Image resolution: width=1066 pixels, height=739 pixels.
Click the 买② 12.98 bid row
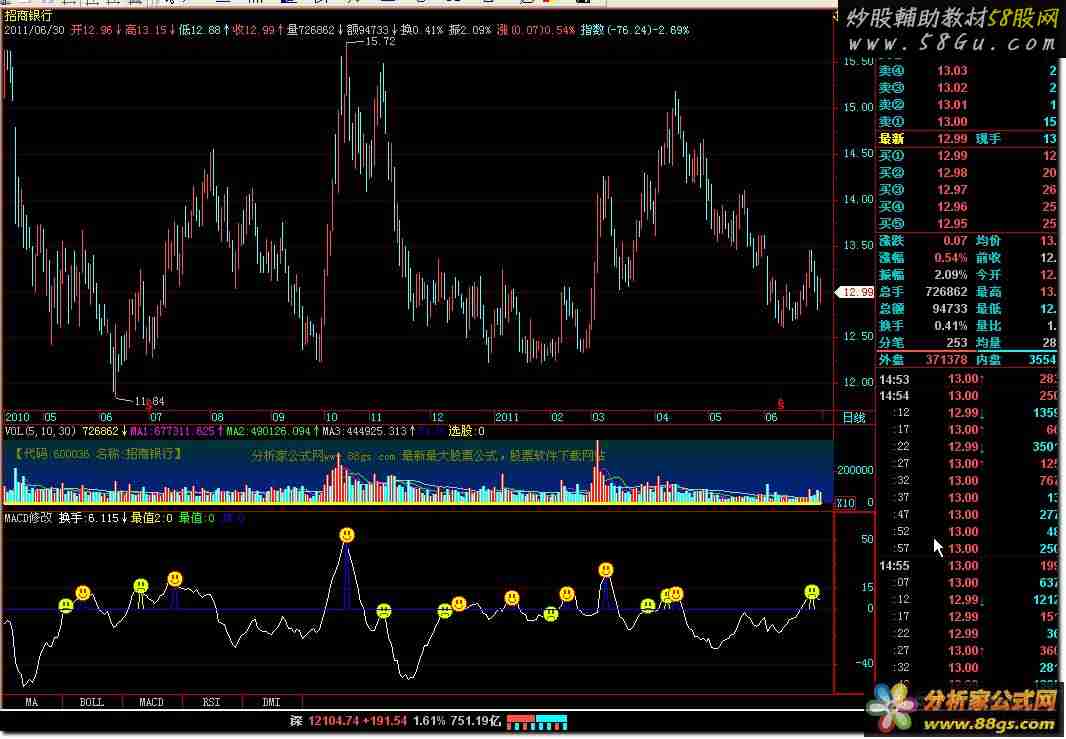(969, 173)
